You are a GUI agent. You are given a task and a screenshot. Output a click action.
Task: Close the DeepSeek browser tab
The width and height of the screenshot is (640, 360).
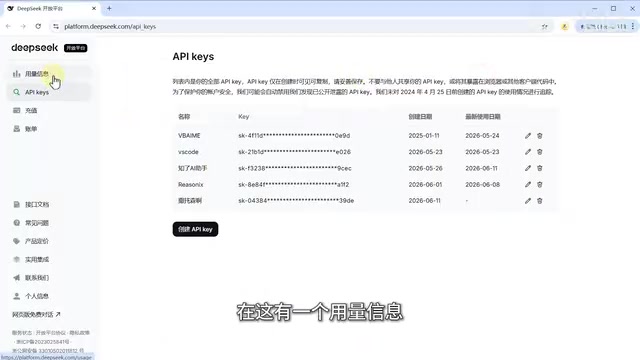click(x=94, y=8)
